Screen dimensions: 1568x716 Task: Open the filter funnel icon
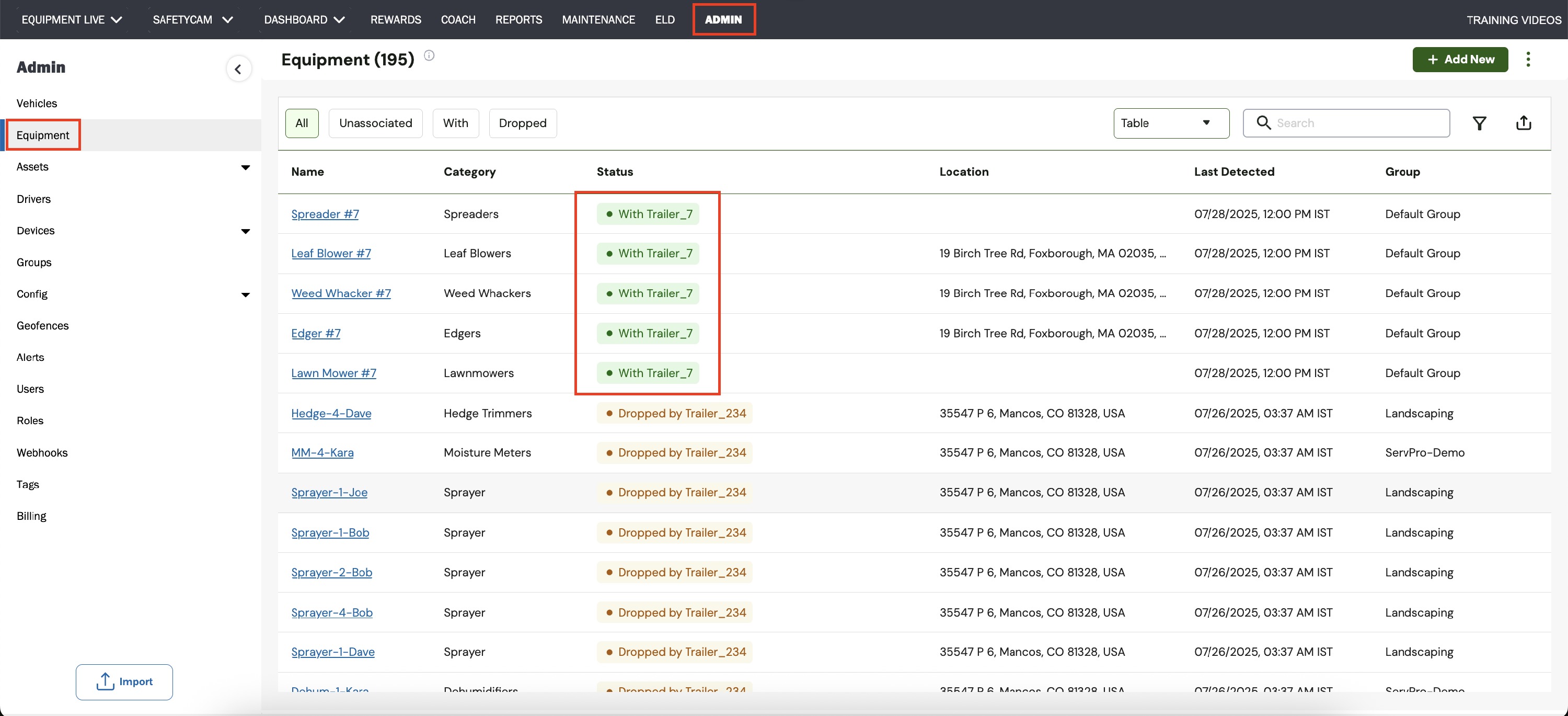1479,123
